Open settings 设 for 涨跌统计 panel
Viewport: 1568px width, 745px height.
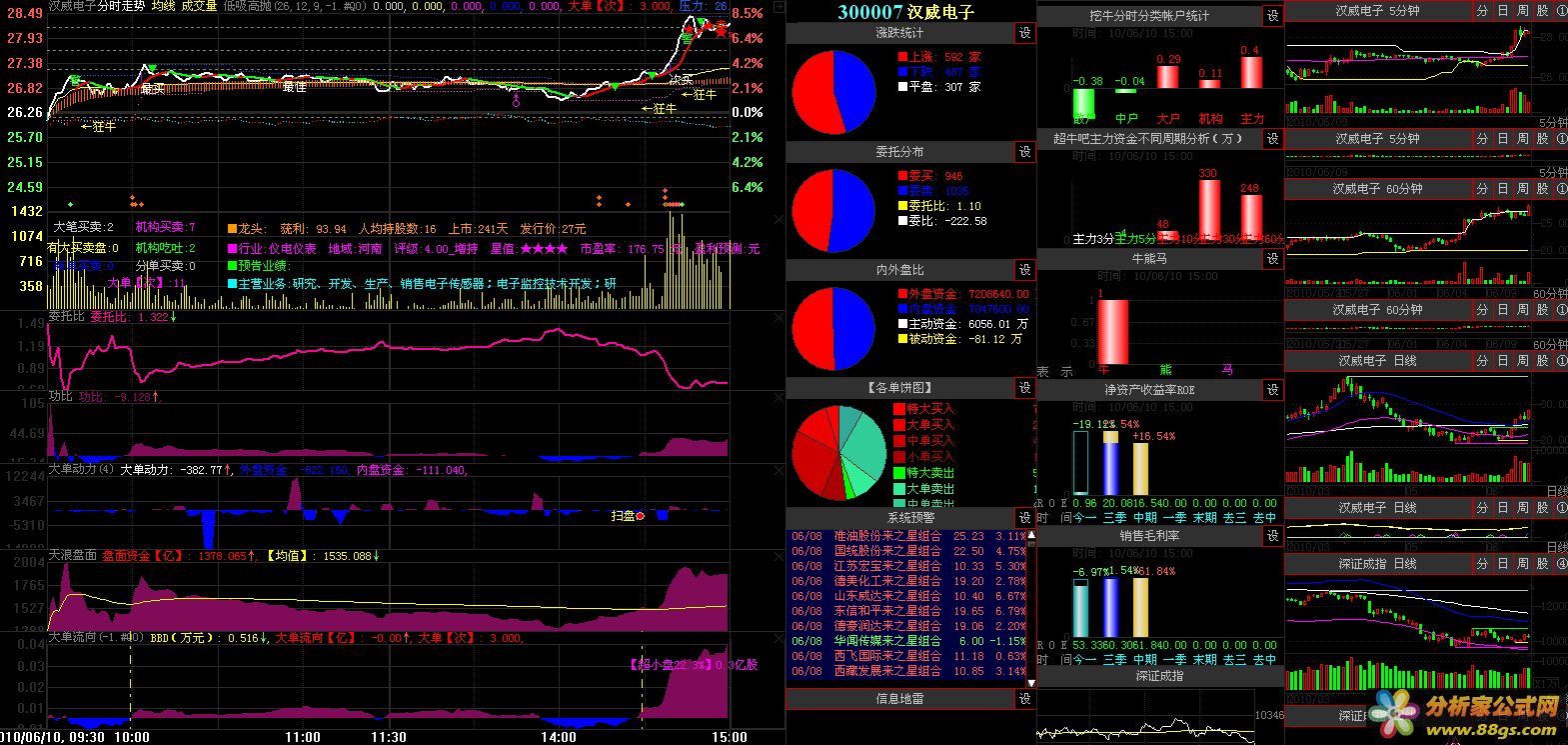pos(1024,33)
